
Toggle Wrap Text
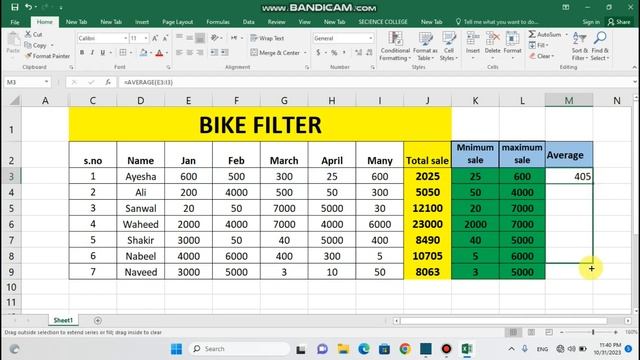coord(267,38)
